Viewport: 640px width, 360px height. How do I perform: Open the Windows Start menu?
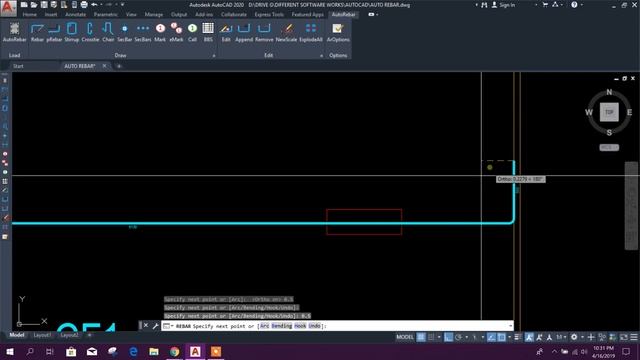click(x=10, y=351)
